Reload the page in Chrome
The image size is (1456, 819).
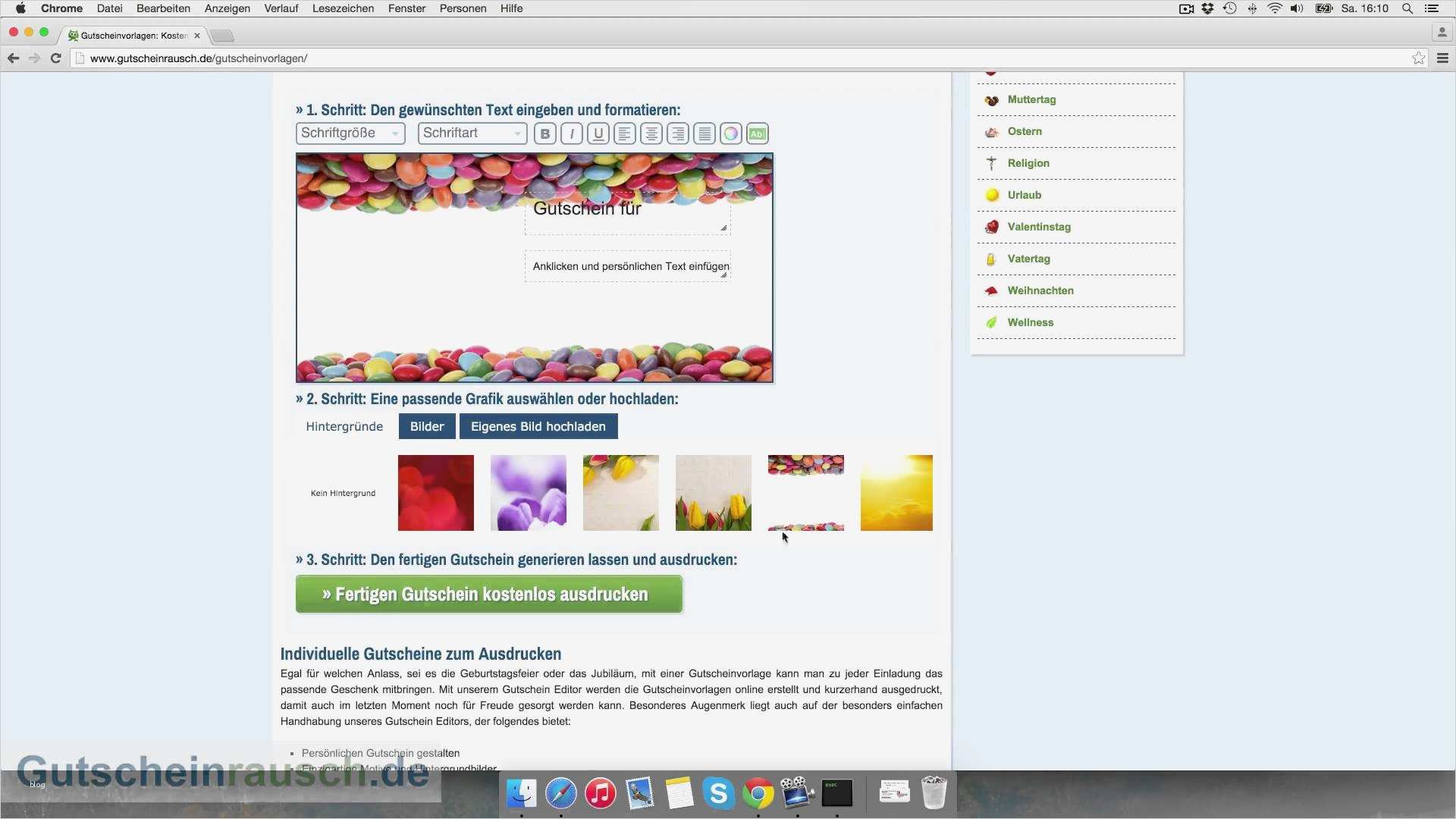[x=55, y=58]
